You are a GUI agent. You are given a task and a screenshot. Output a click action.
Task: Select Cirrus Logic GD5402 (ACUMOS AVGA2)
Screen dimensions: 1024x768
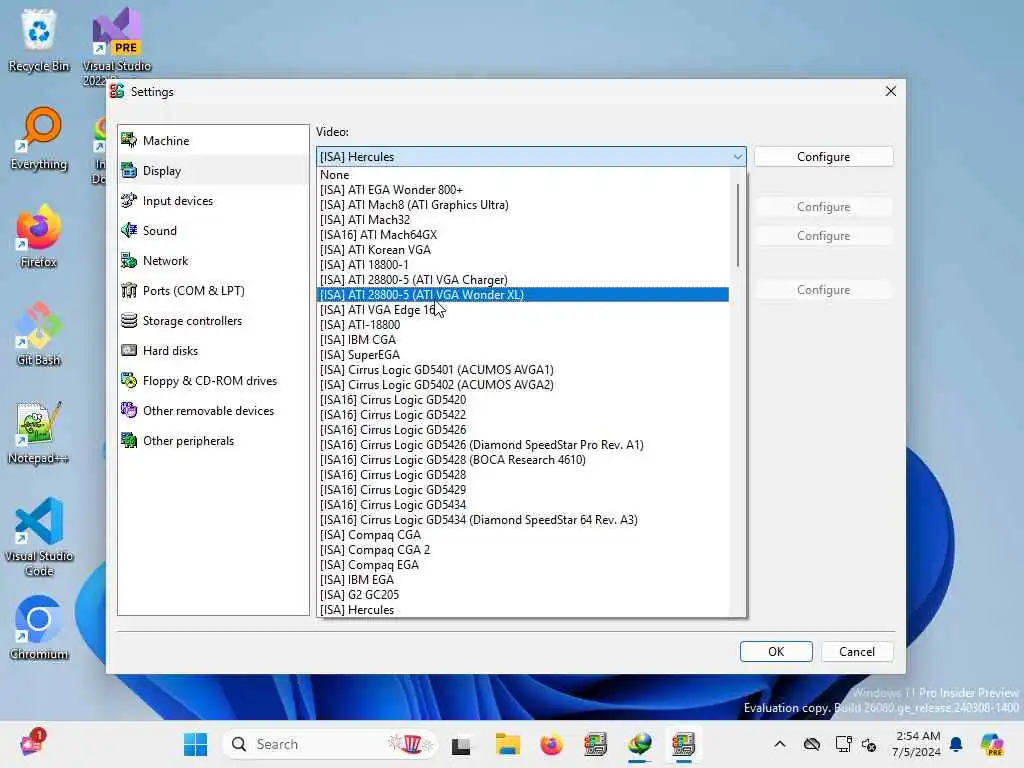(x=523, y=385)
